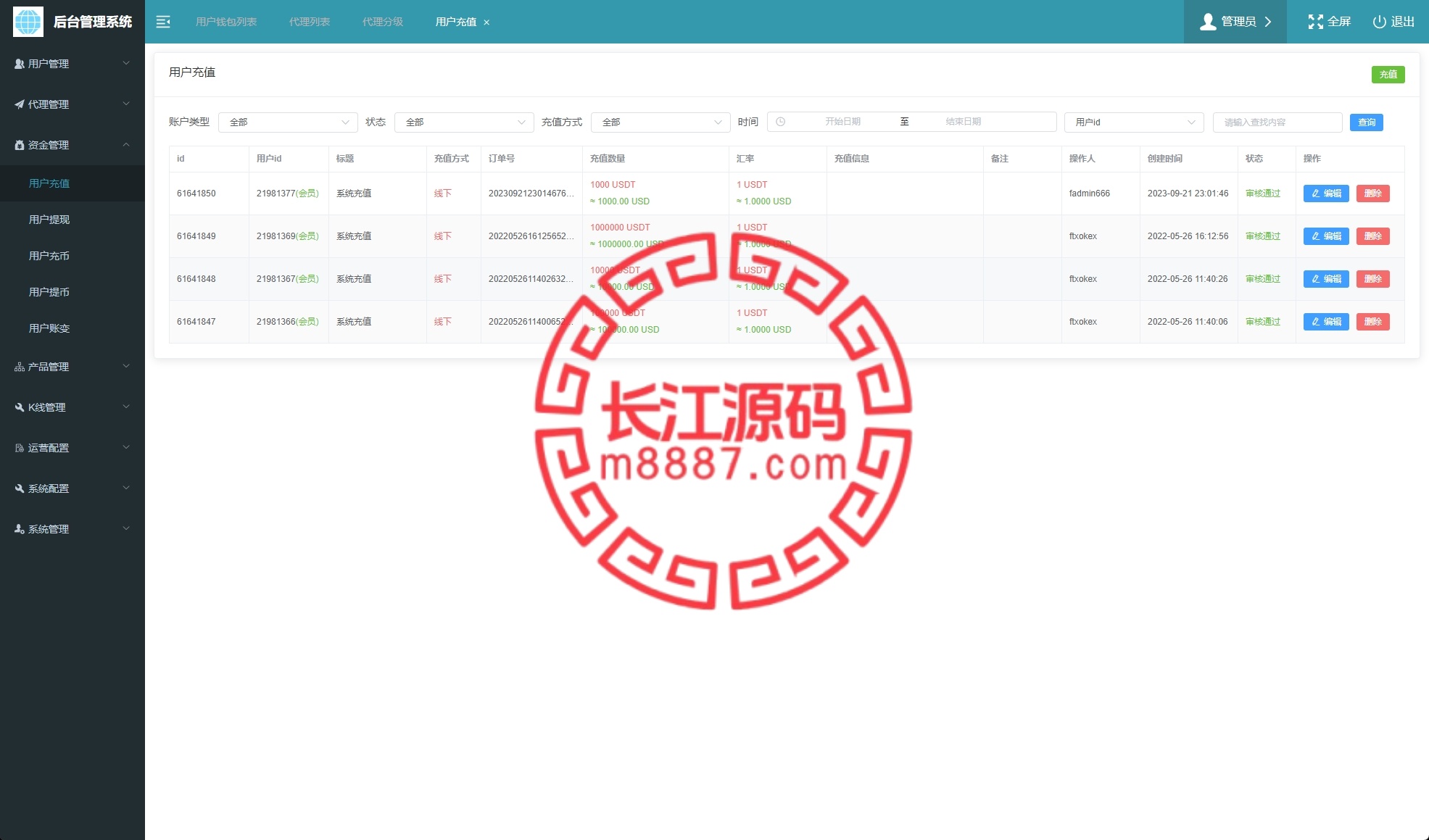Click the administrator user avatar icon
1429x840 pixels.
coord(1208,22)
